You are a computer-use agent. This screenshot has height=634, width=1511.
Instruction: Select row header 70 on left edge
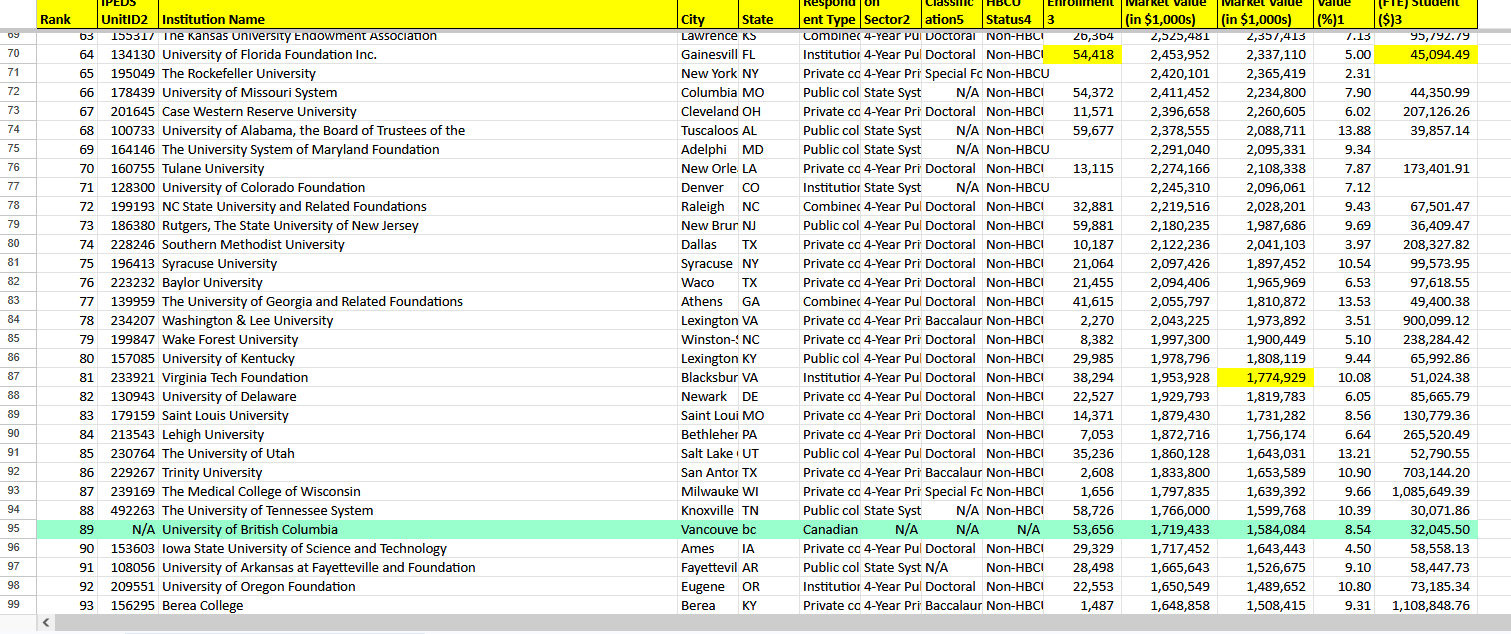[16, 54]
